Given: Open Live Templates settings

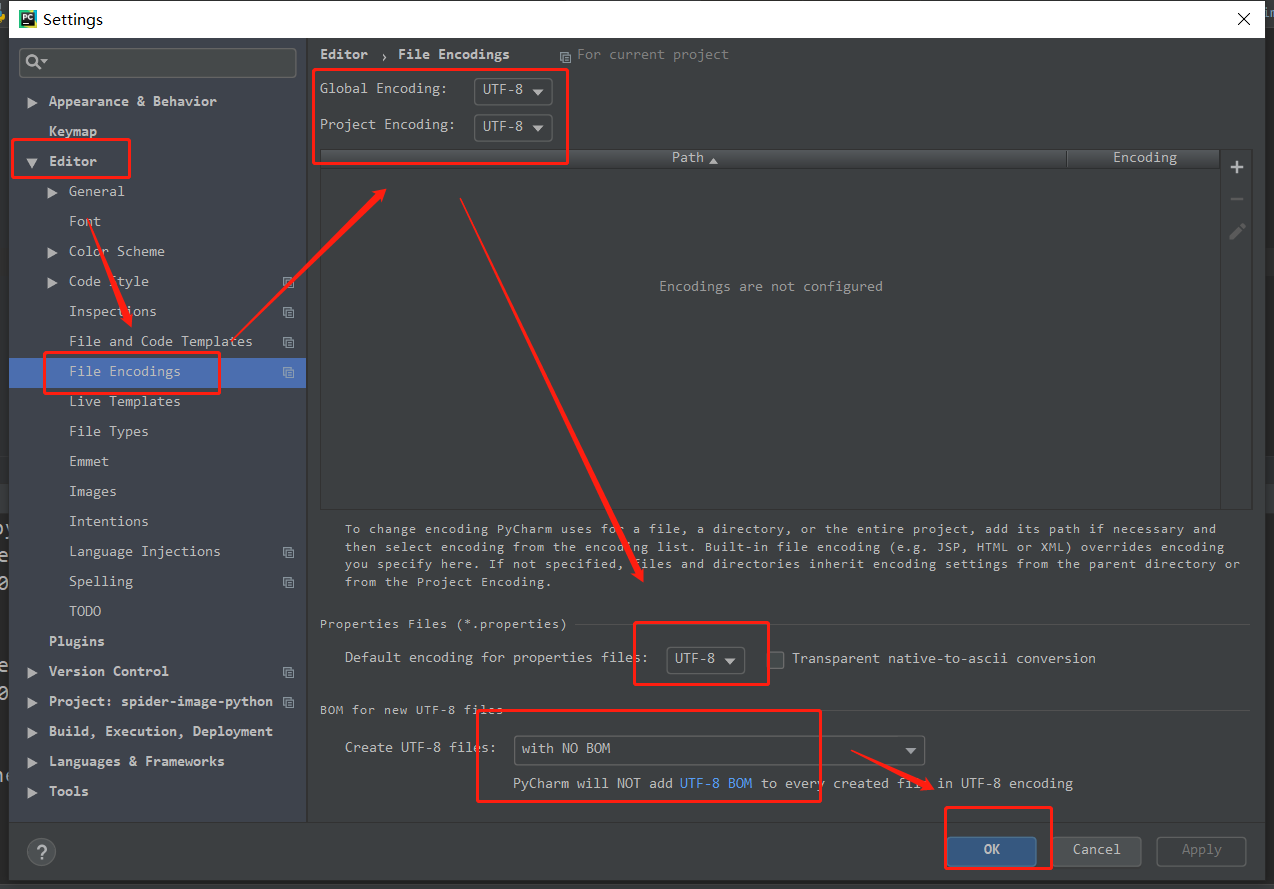Looking at the screenshot, I should [x=125, y=401].
